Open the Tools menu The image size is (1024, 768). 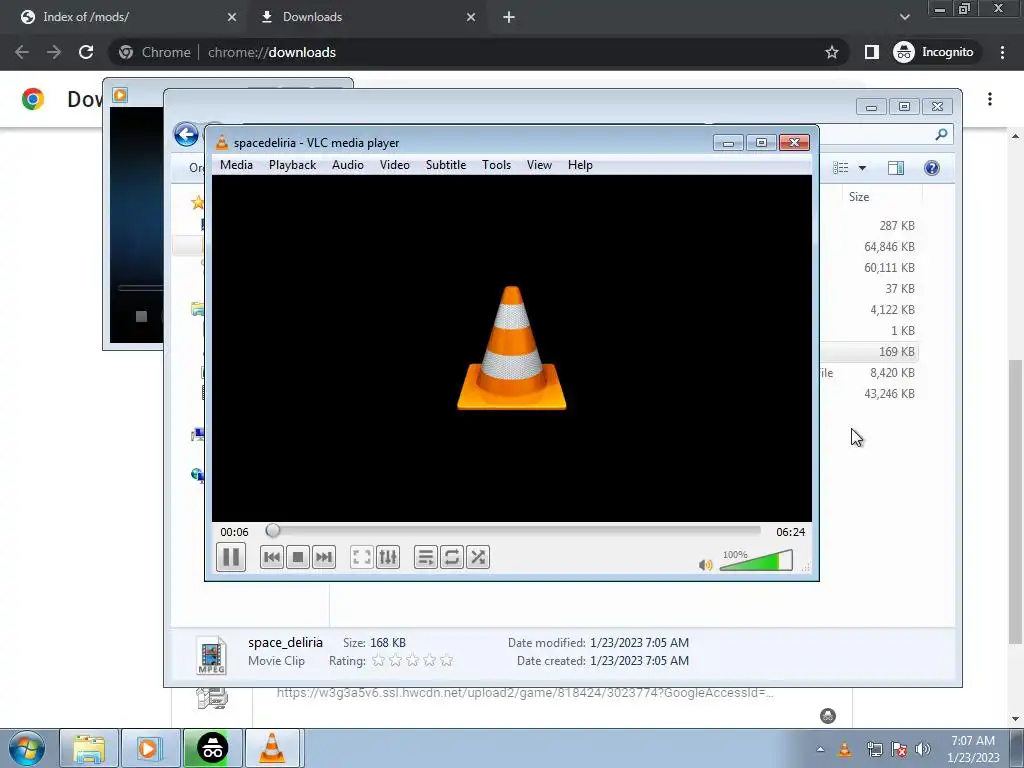pos(496,165)
